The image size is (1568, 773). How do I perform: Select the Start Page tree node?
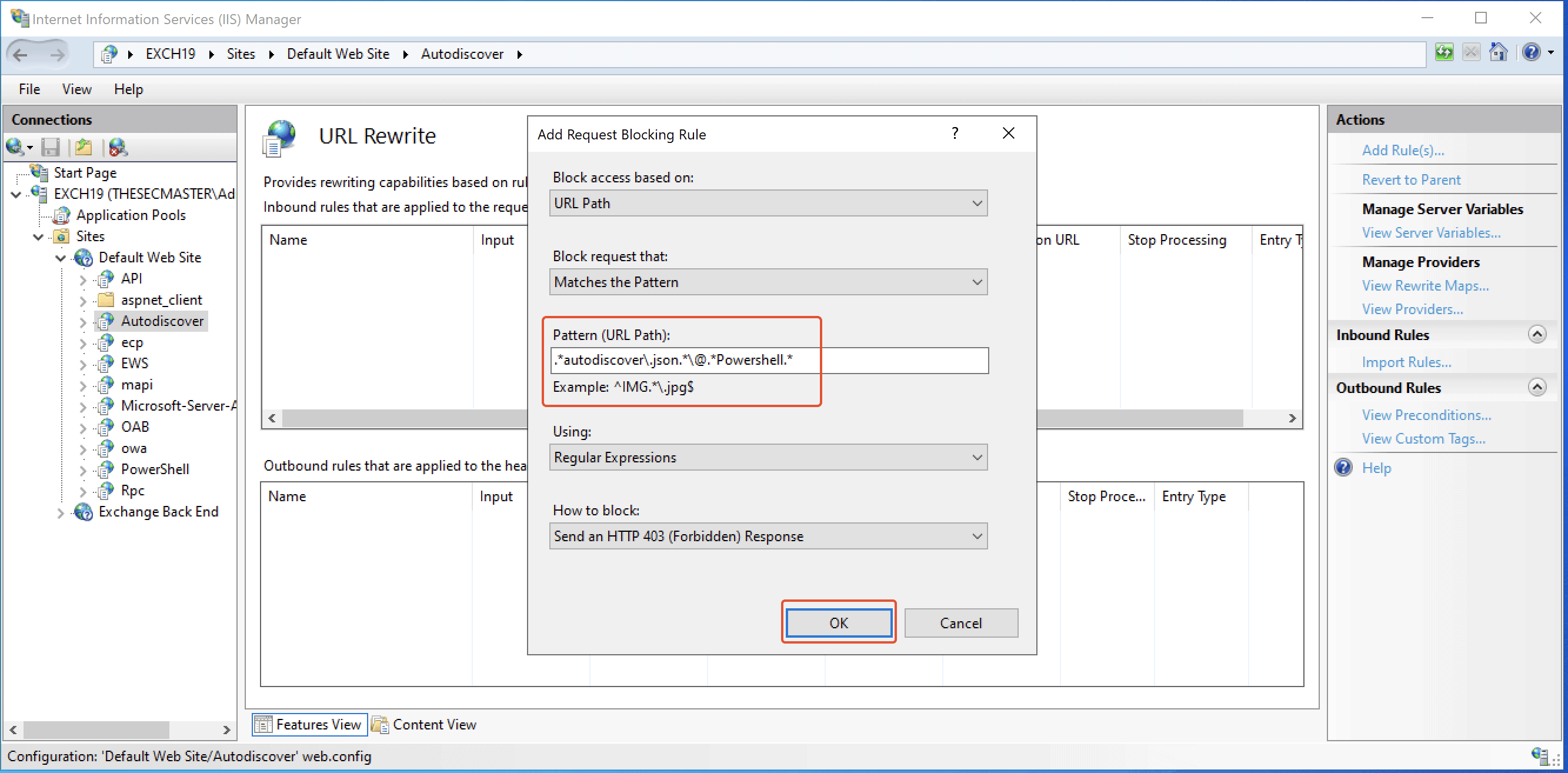click(x=85, y=173)
